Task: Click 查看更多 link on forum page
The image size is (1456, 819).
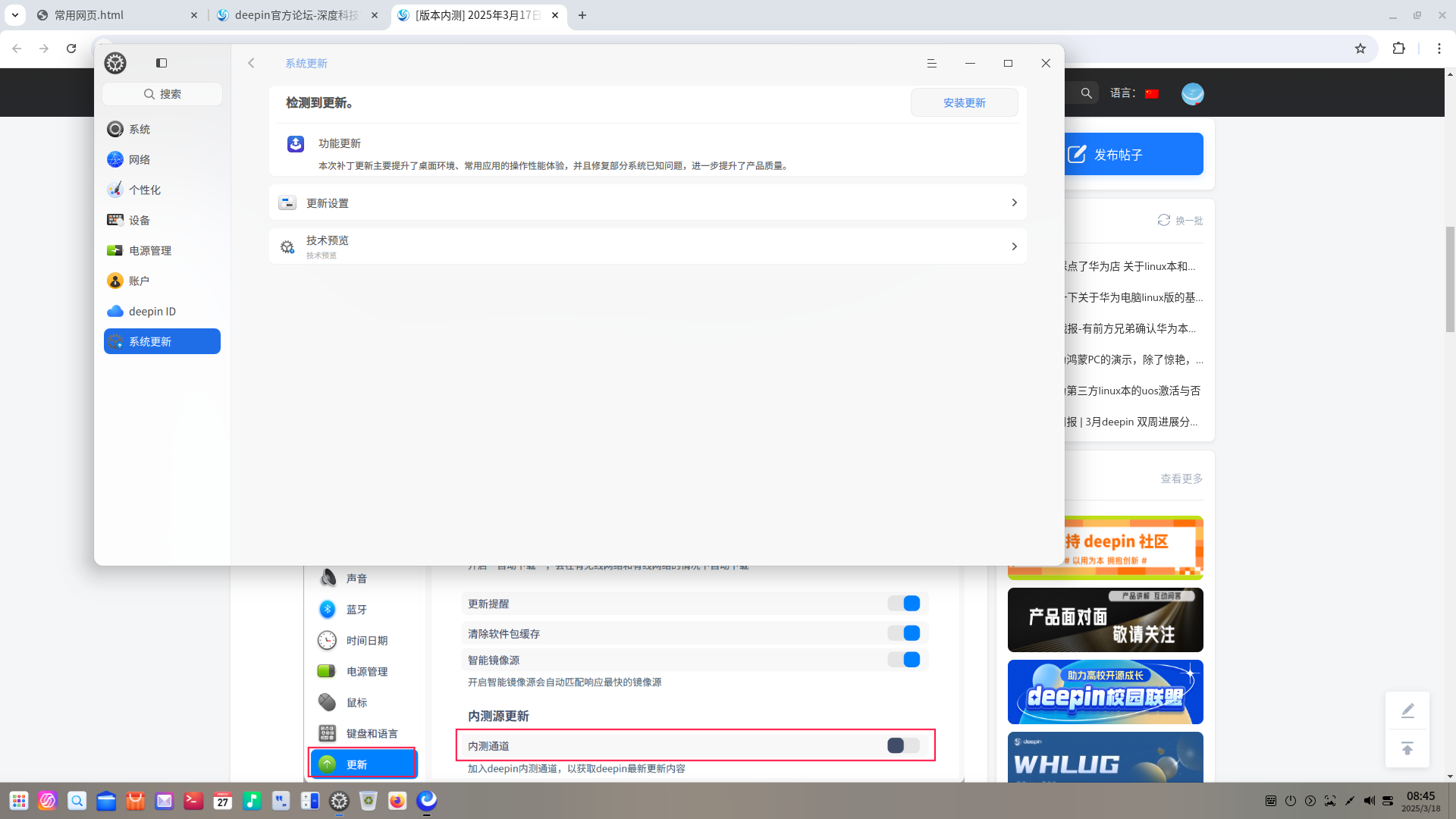Action: pyautogui.click(x=1181, y=479)
